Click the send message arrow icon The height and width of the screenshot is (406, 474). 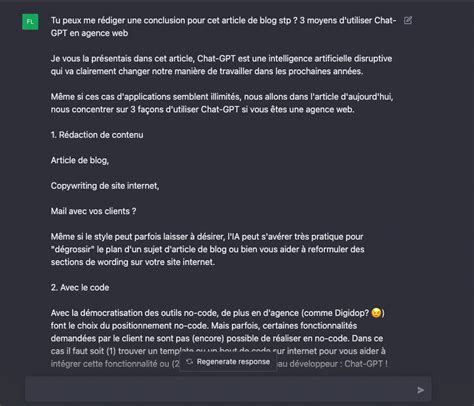coord(421,390)
